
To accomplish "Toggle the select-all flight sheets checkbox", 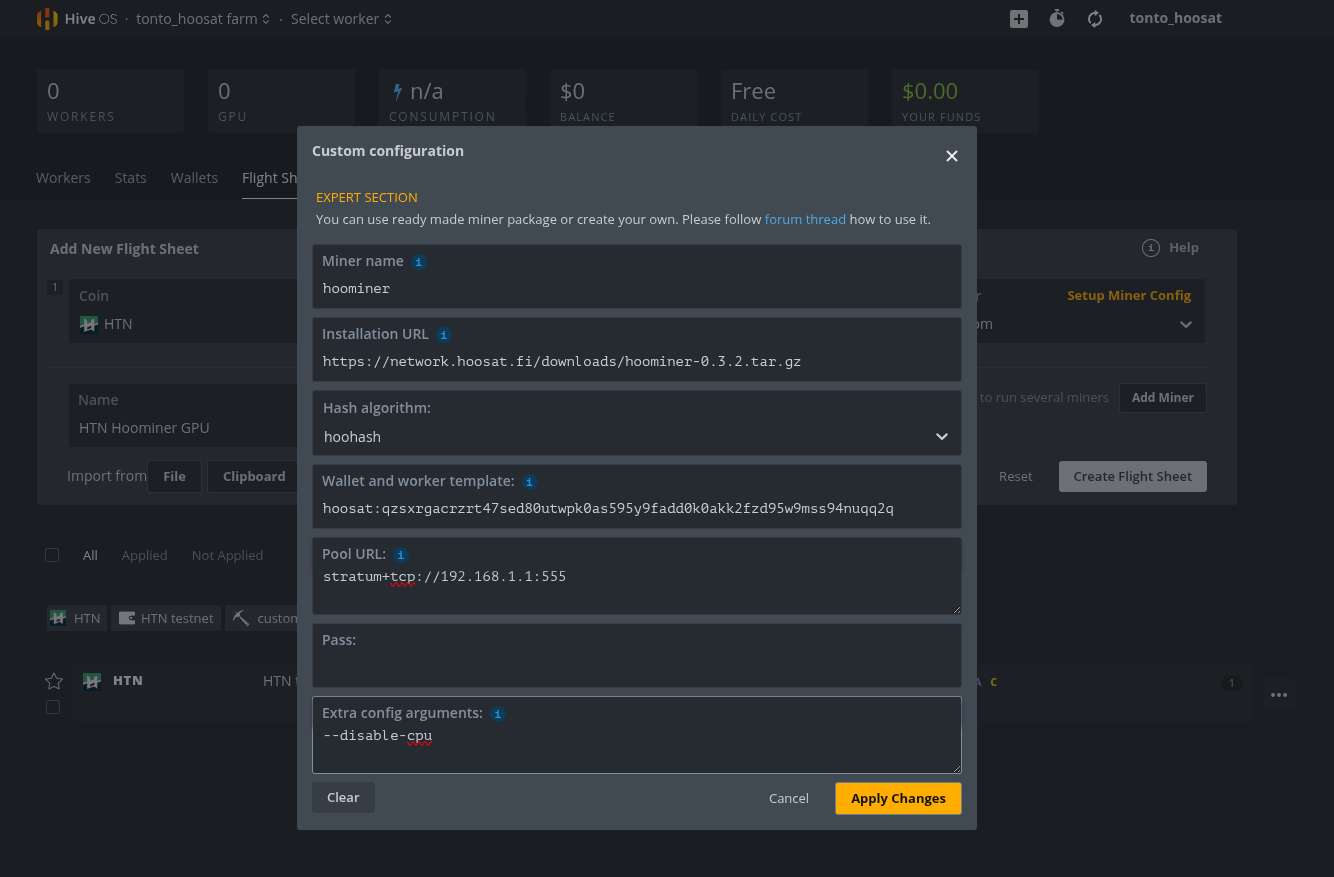I will 52,555.
